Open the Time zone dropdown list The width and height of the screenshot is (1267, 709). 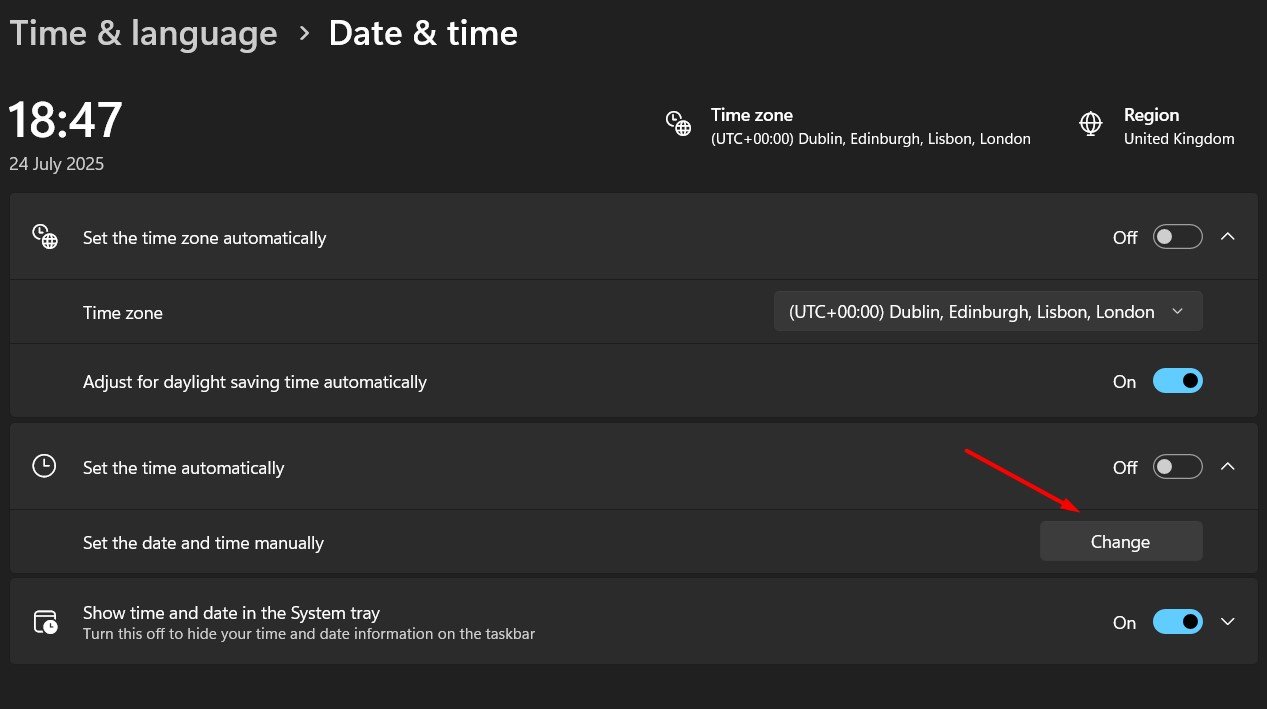pos(988,312)
